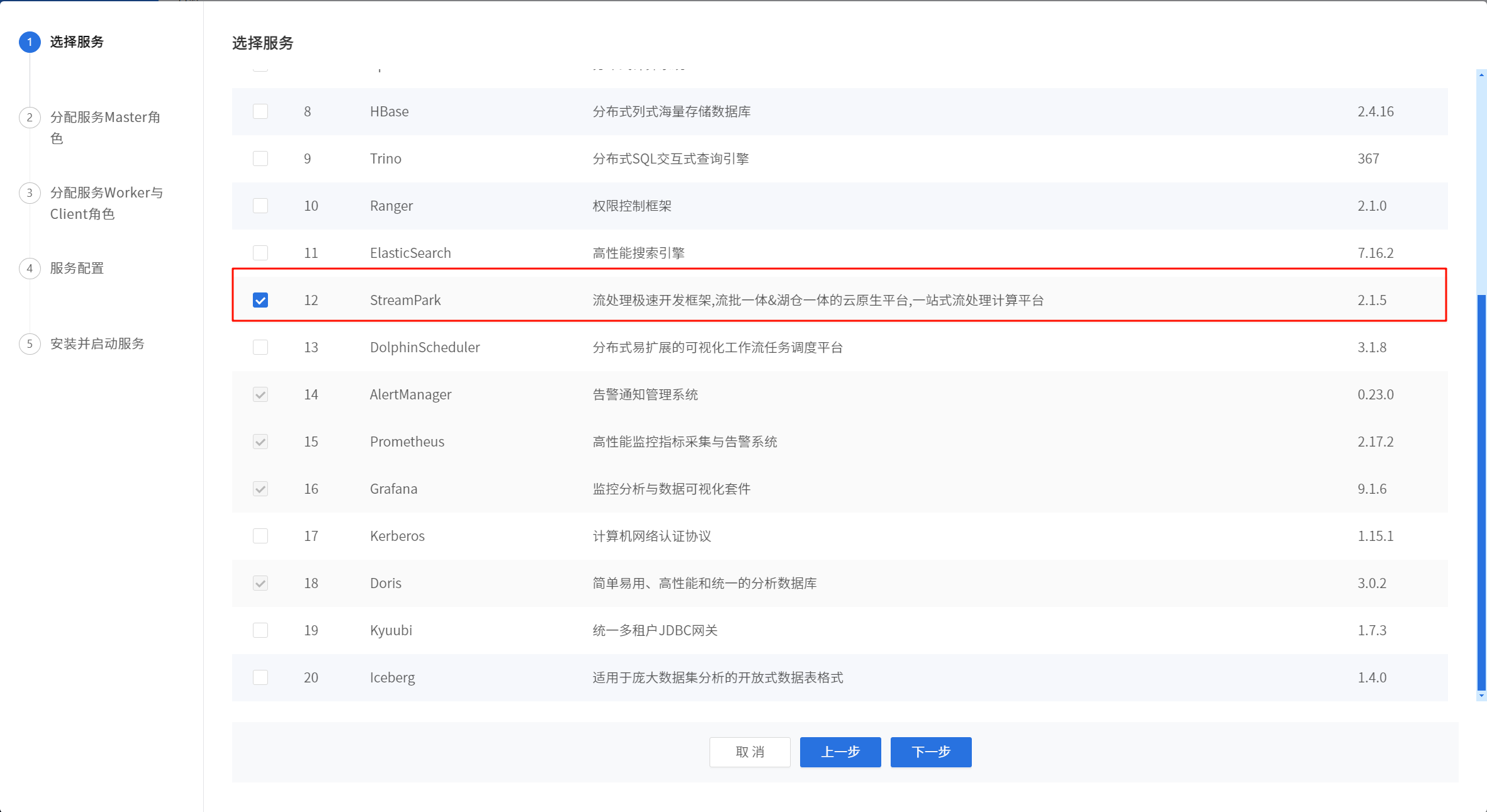1487x812 pixels.
Task: Click the 下一步 next step button
Action: pyautogui.click(x=930, y=752)
